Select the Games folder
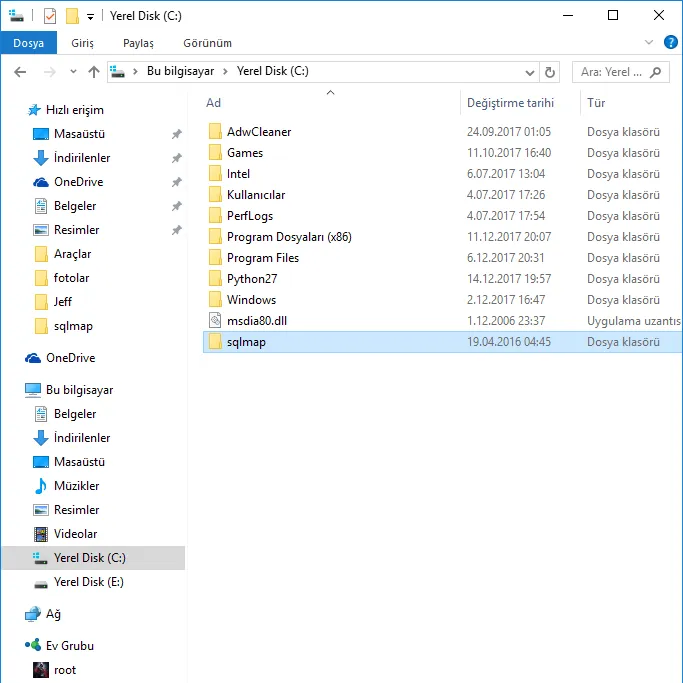 245,152
